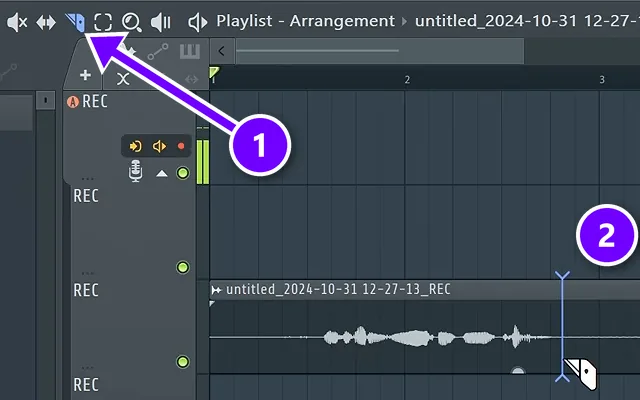Click the orange A icon on first REC track
640x400 pixels.
tap(73, 102)
